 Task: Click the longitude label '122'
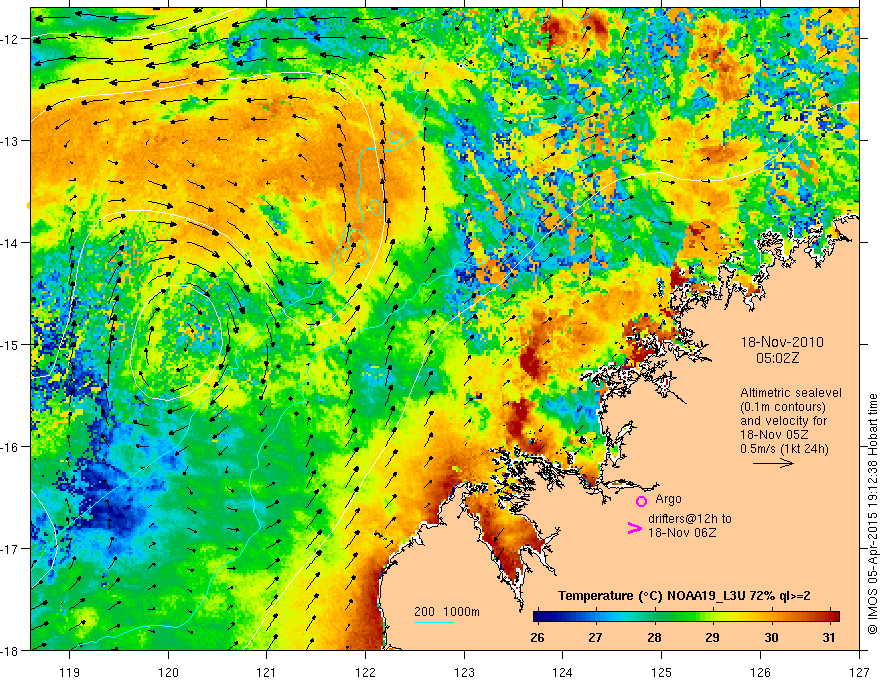coord(365,672)
